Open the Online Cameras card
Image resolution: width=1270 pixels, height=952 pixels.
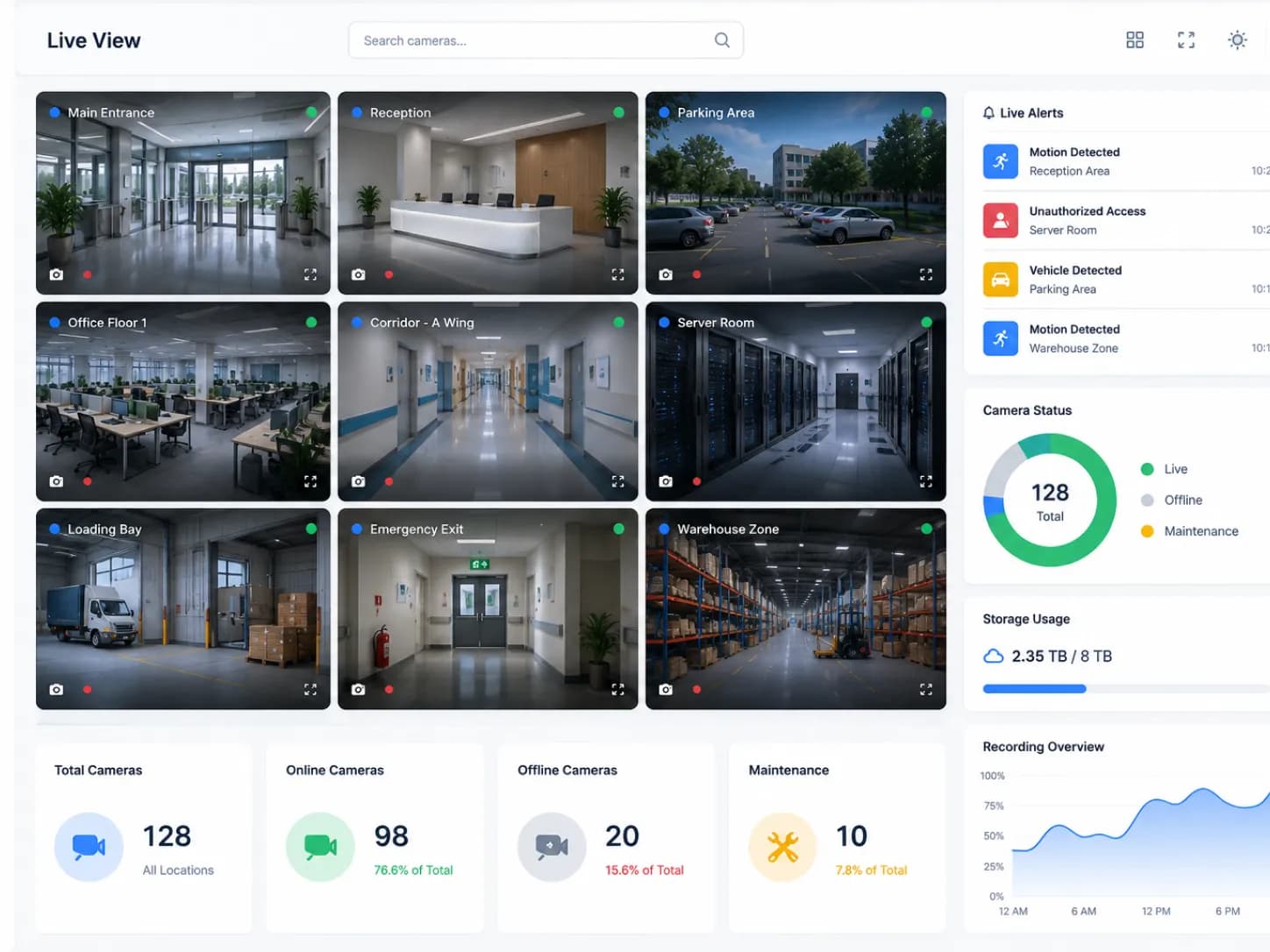point(375,838)
